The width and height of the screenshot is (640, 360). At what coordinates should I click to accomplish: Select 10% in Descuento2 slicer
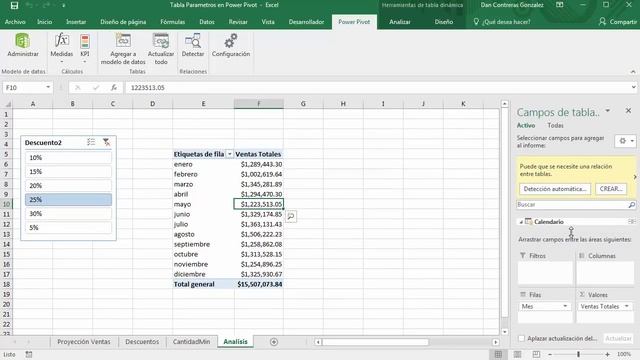[68, 158]
